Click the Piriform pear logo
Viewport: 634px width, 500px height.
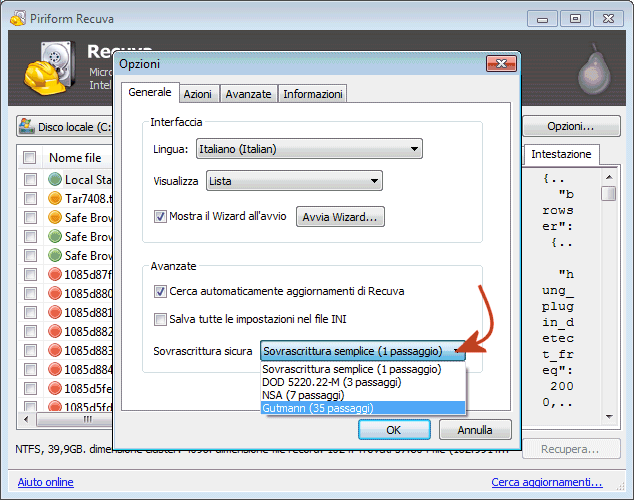[x=594, y=70]
